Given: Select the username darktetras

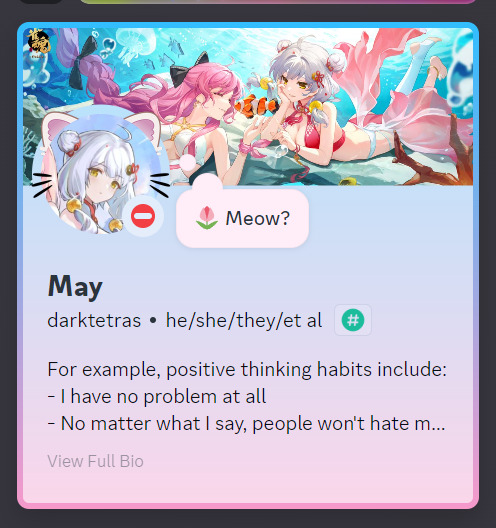Looking at the screenshot, I should click(94, 320).
